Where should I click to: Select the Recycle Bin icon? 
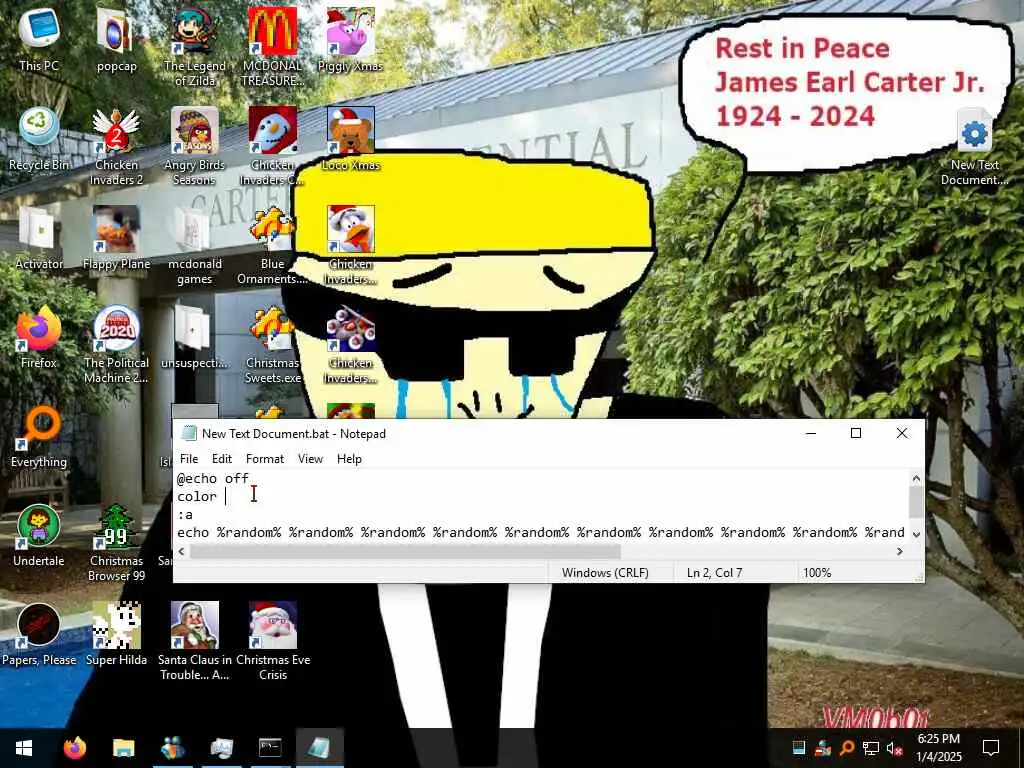39,138
